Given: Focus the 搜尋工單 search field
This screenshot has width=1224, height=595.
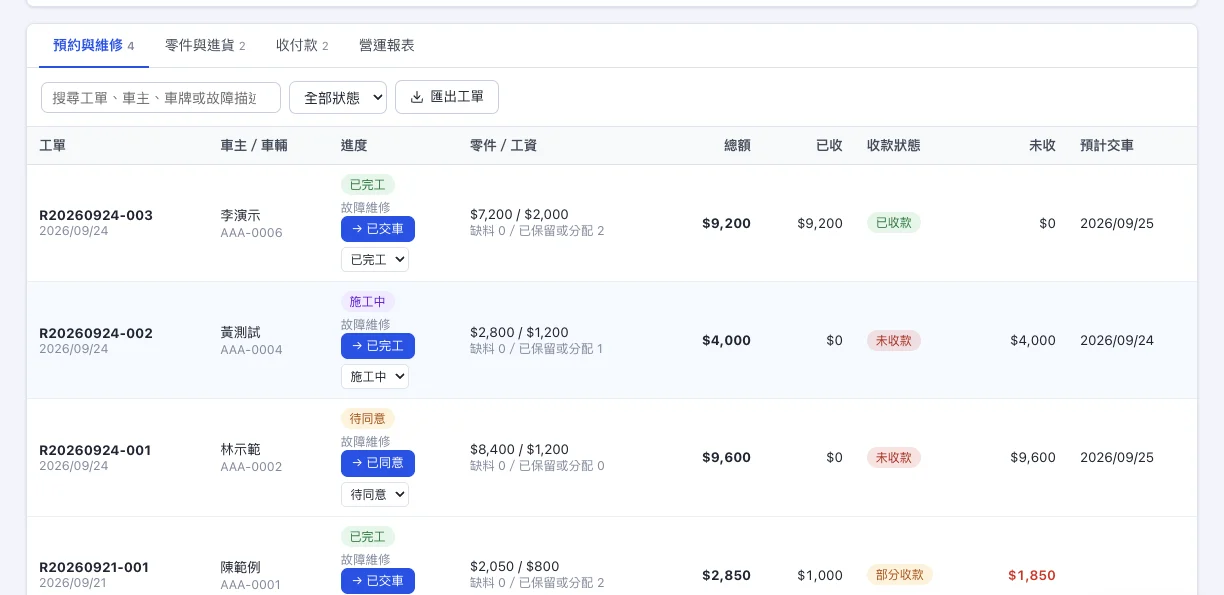Looking at the screenshot, I should [x=161, y=97].
